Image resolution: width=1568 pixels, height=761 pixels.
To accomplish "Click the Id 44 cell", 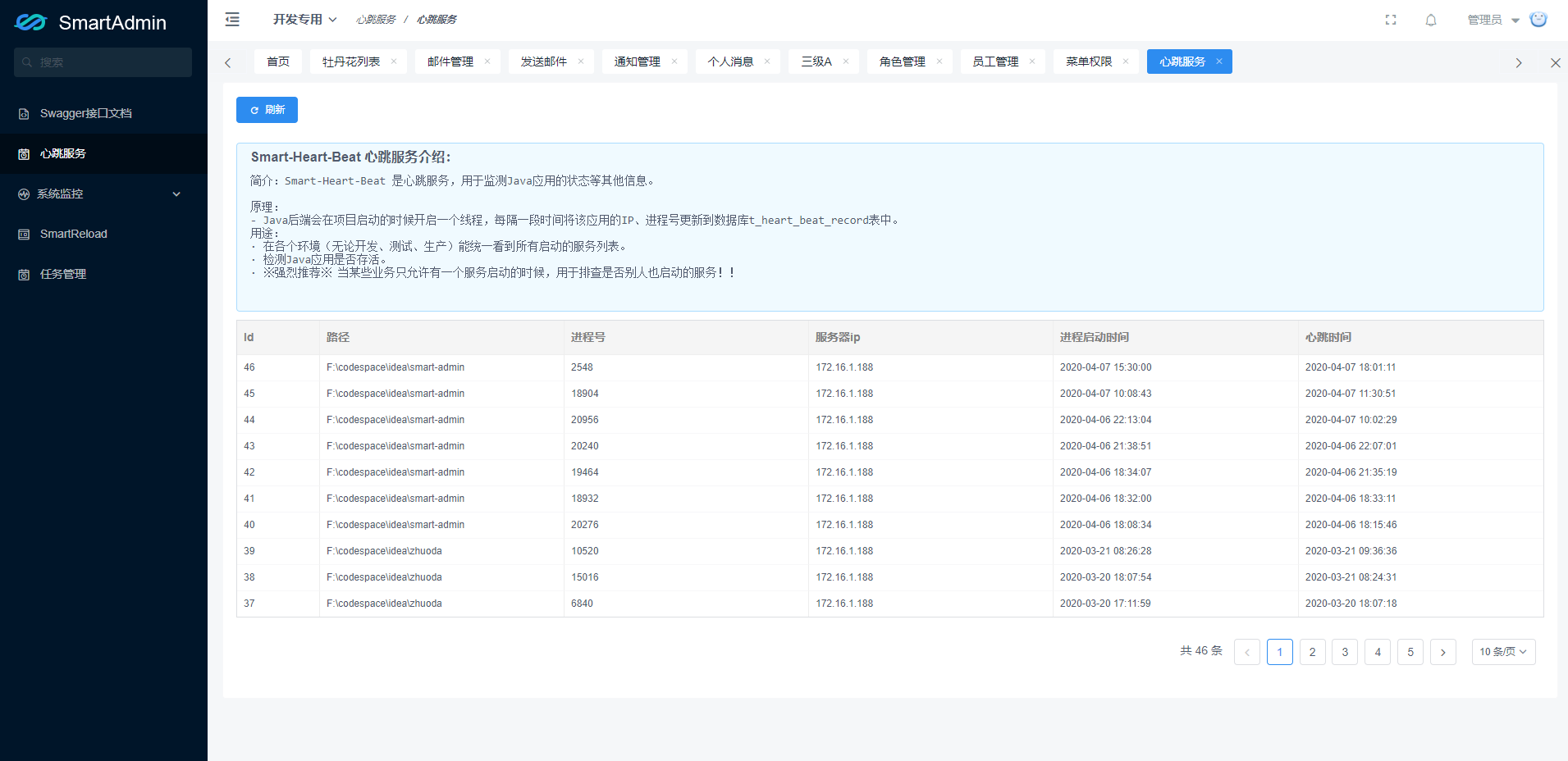I will [x=277, y=420].
